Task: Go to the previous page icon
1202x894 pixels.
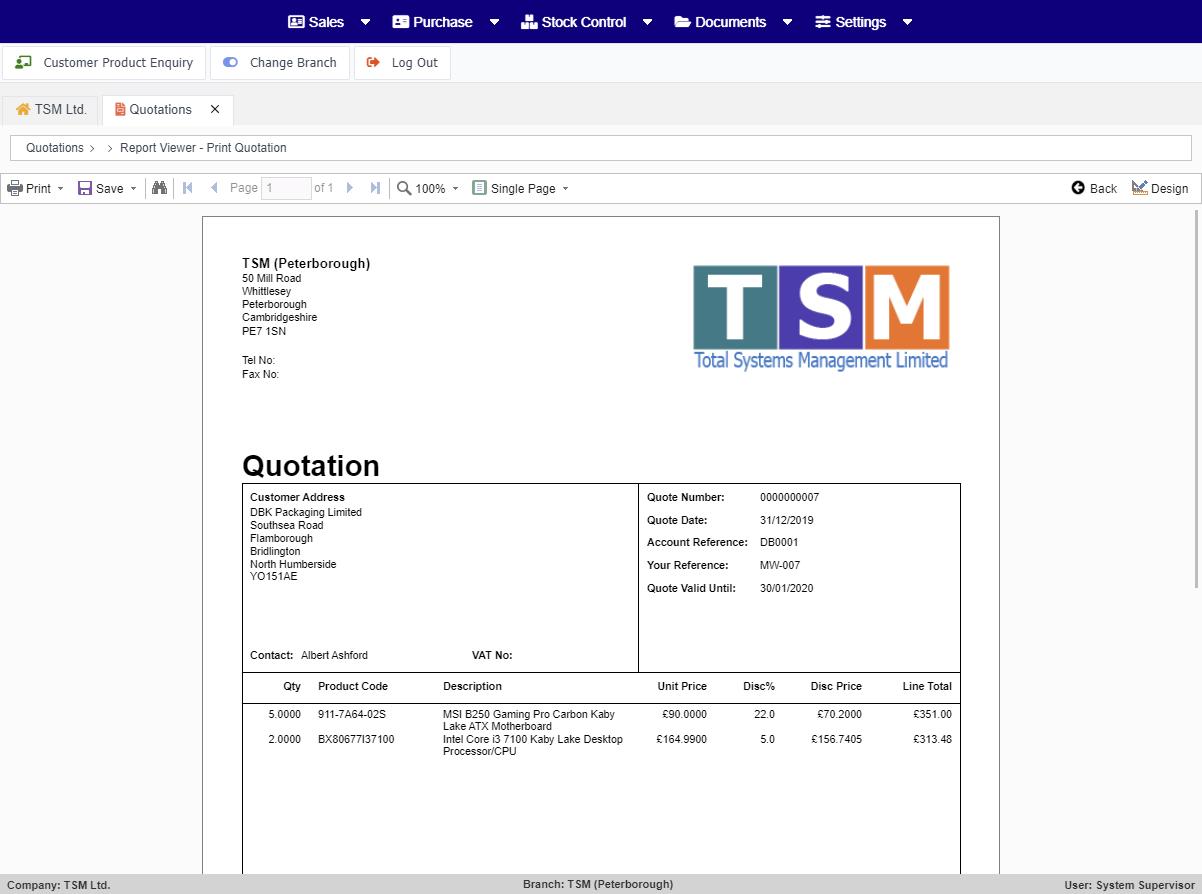Action: [x=213, y=188]
